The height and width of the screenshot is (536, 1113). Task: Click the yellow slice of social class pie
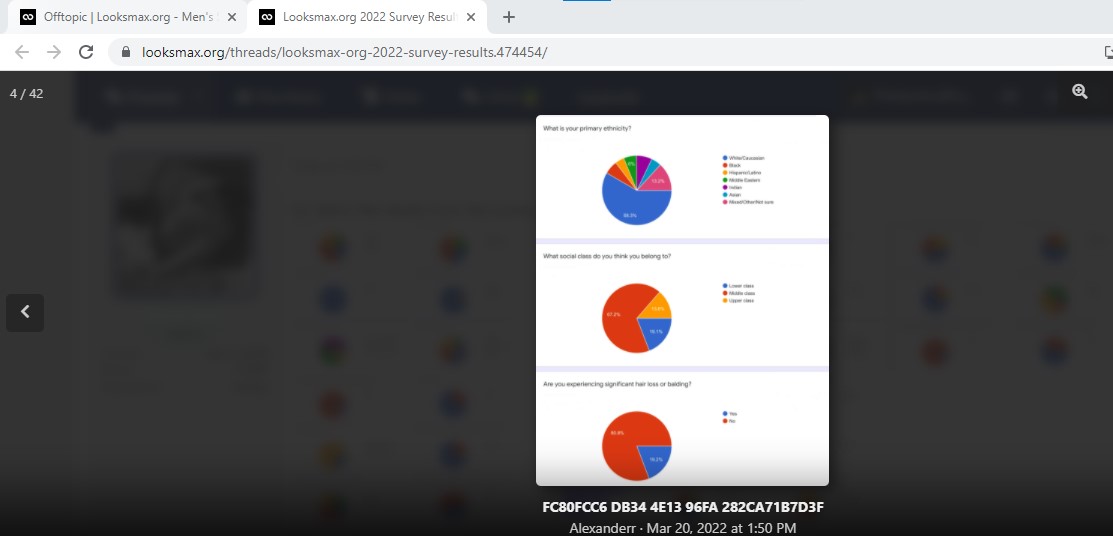pos(657,307)
